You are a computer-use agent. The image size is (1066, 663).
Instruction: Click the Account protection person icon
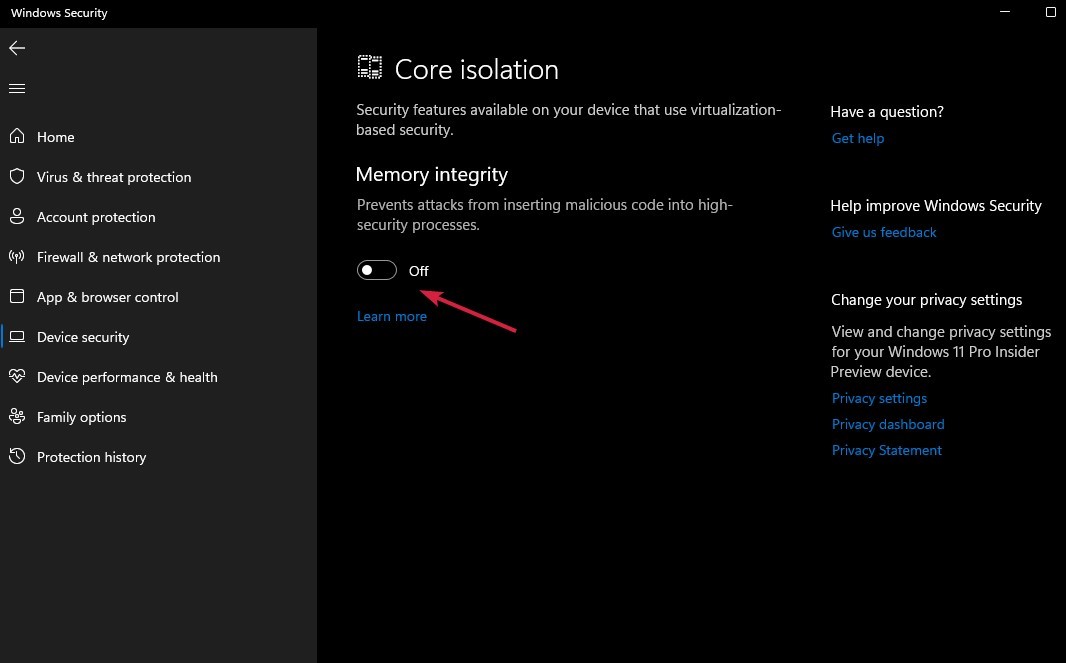point(17,217)
